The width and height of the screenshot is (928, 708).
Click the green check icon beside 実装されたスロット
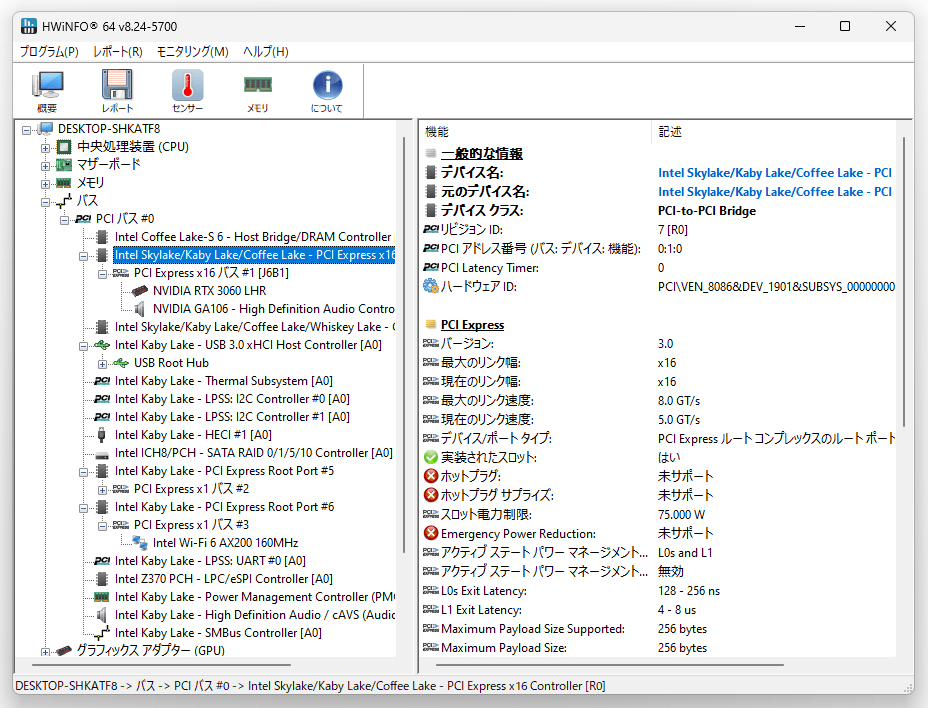[431, 458]
